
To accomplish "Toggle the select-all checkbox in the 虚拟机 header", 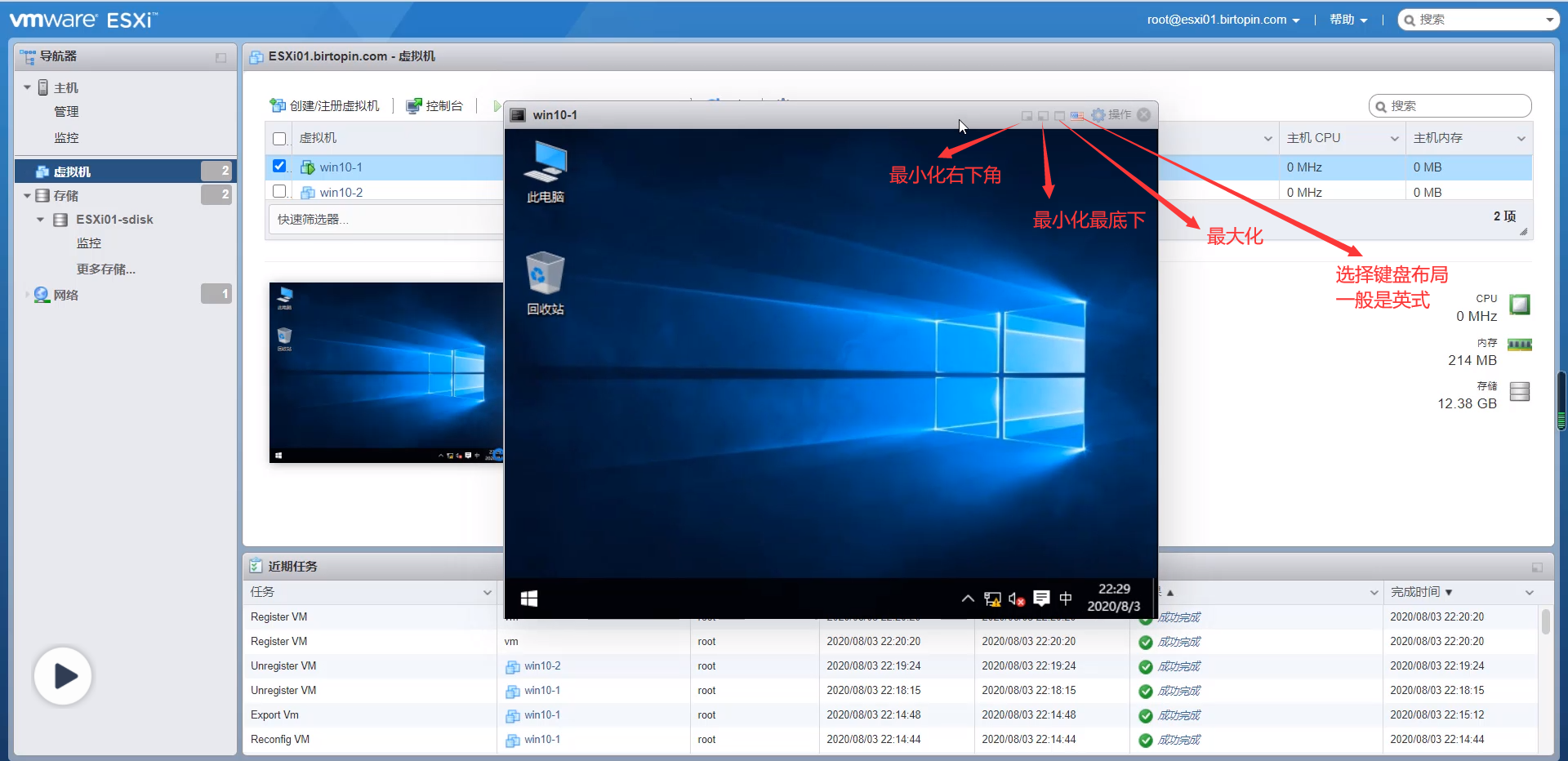I will point(279,139).
